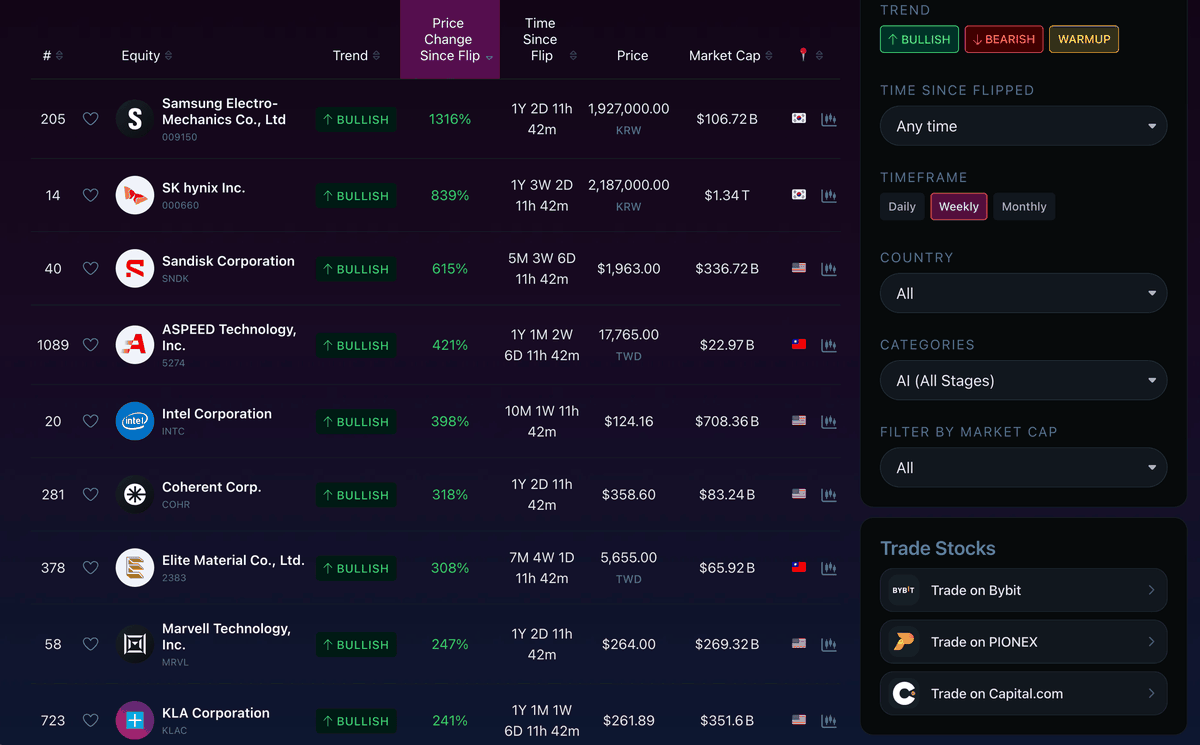The image size is (1200, 745).
Task: Open the Trade on Capital.com link
Action: tap(1023, 693)
